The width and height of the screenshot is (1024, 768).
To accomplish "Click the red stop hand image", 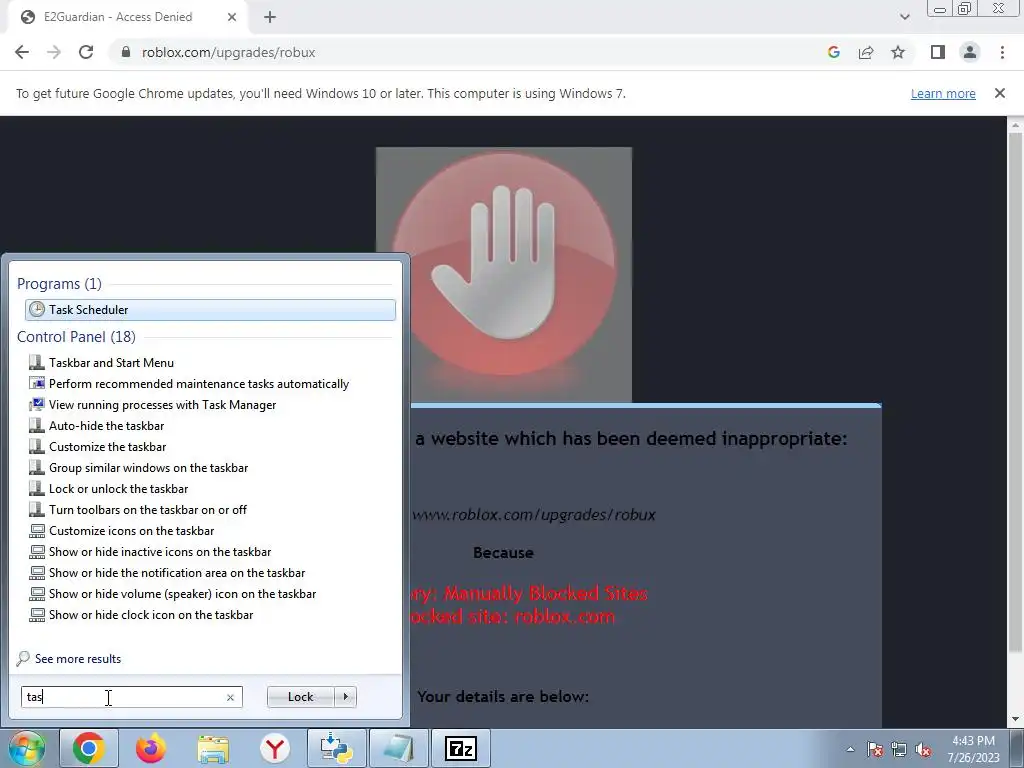I will 504,274.
